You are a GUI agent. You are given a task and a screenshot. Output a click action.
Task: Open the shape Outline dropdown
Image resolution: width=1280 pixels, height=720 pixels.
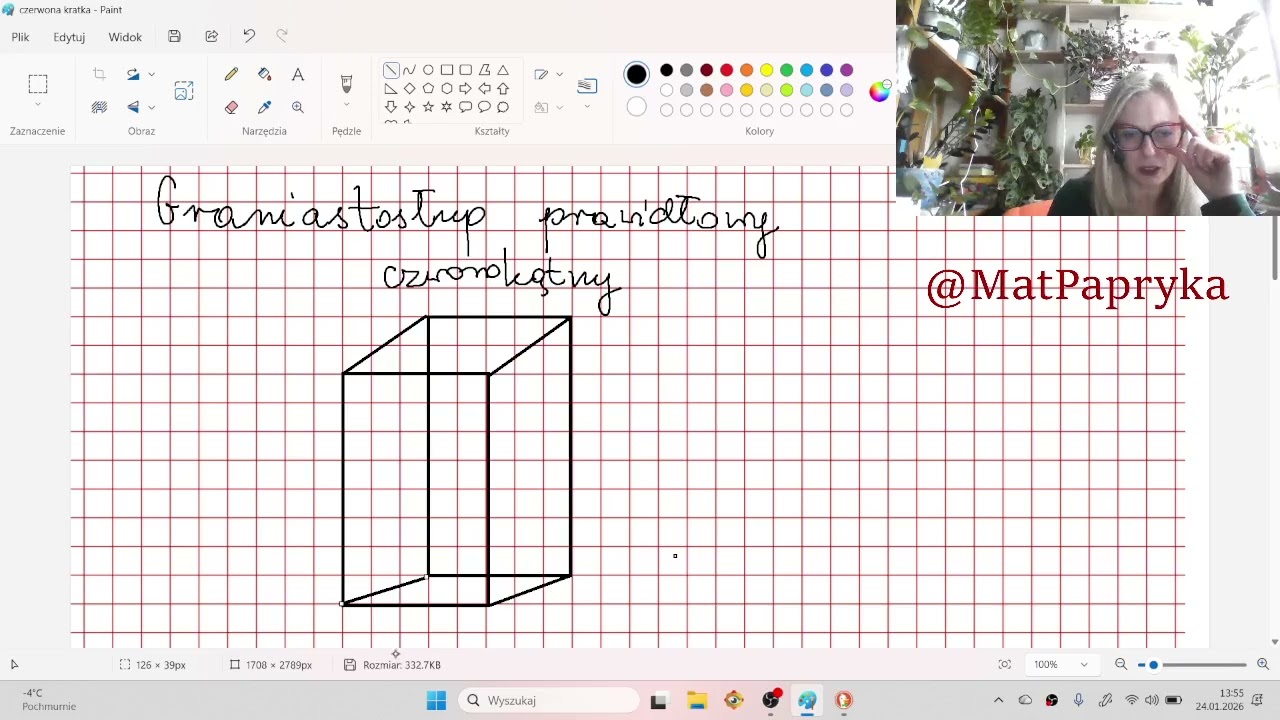pos(559,75)
